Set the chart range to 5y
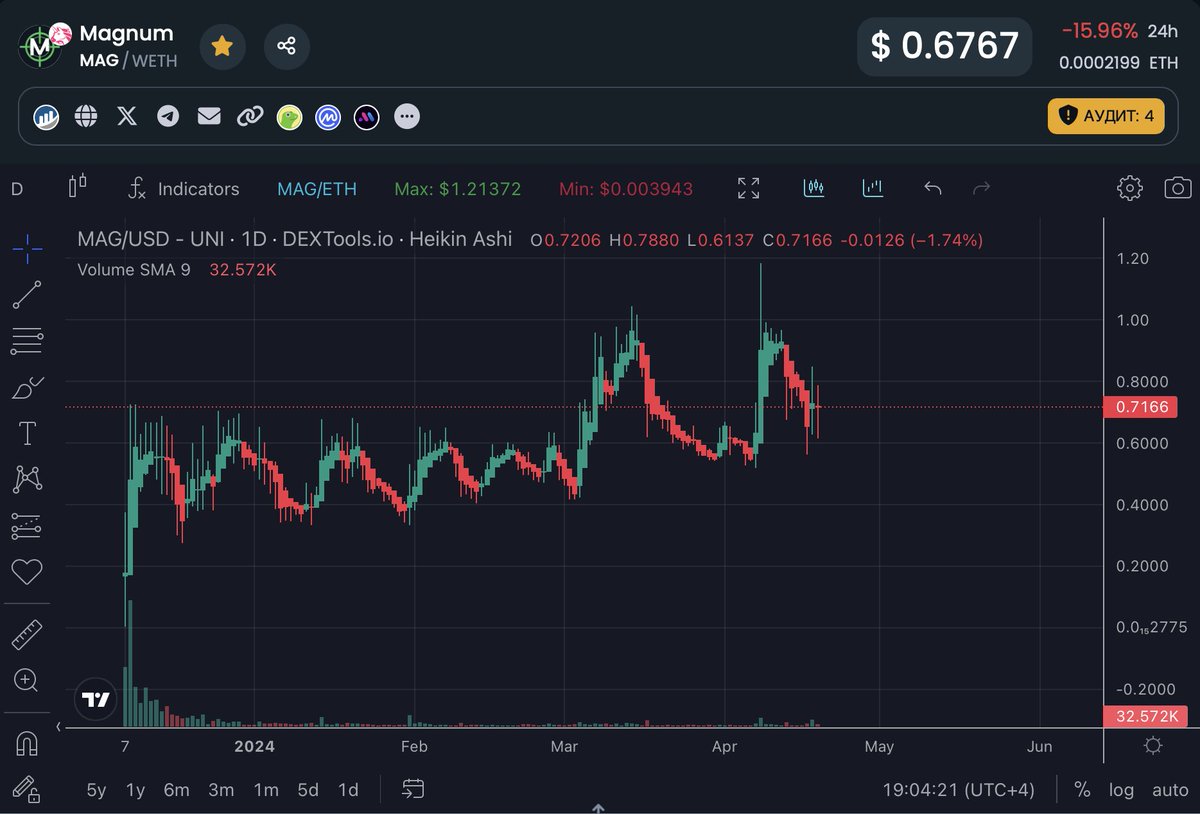1200x814 pixels. click(x=96, y=790)
